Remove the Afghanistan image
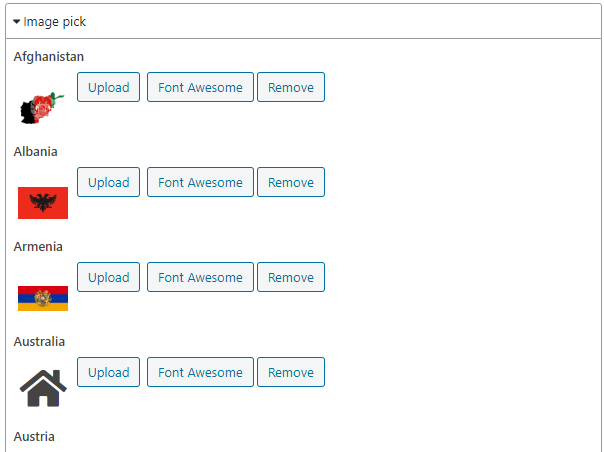This screenshot has width=604, height=452. [291, 87]
